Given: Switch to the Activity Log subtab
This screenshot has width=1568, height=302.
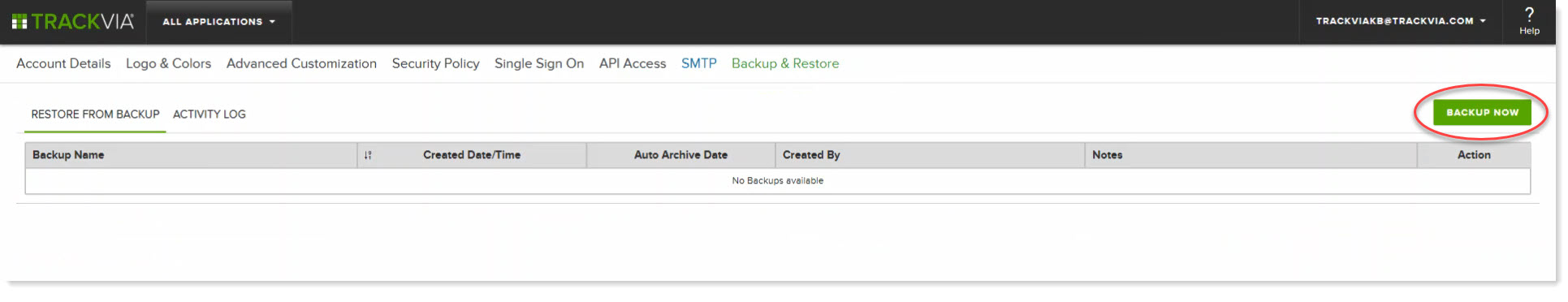Looking at the screenshot, I should 209,114.
